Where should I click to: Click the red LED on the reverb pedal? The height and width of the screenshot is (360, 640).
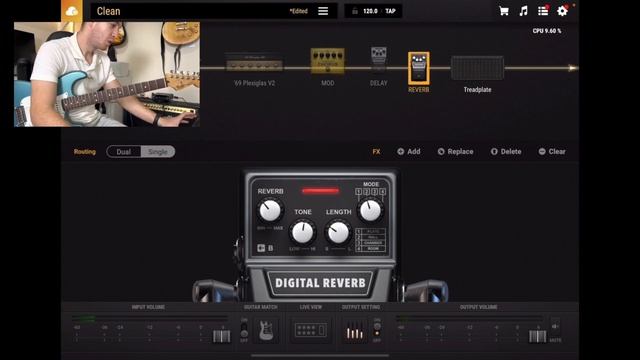click(x=320, y=191)
